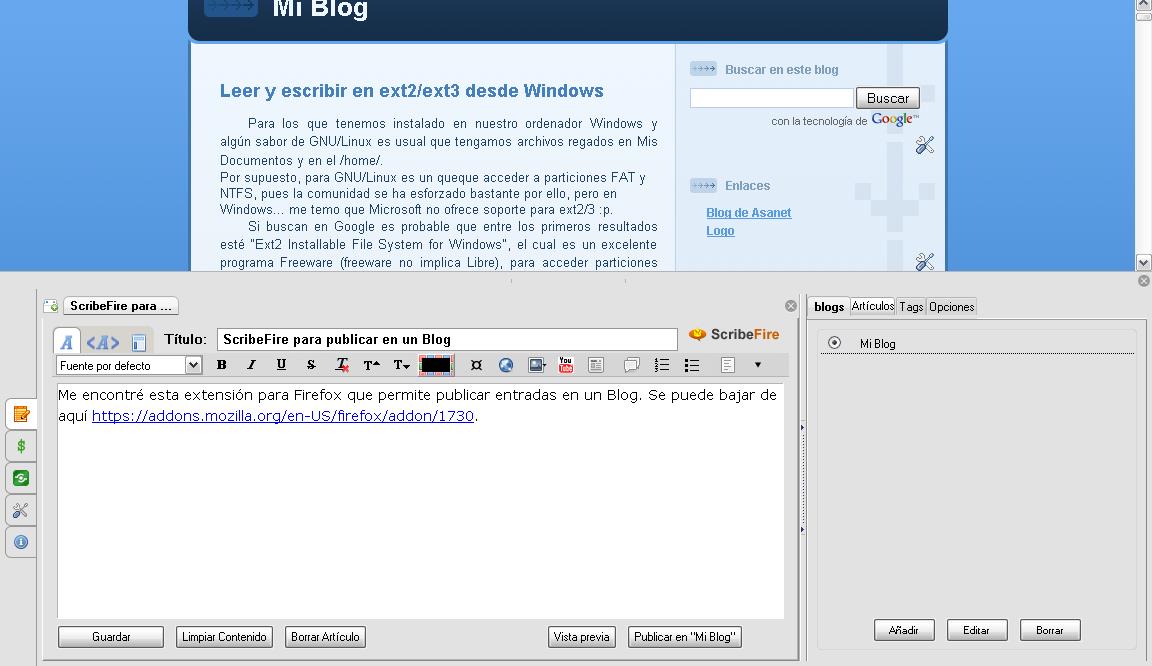This screenshot has width=1152, height=666.
Task: Toggle bold formatting
Action: (x=221, y=365)
